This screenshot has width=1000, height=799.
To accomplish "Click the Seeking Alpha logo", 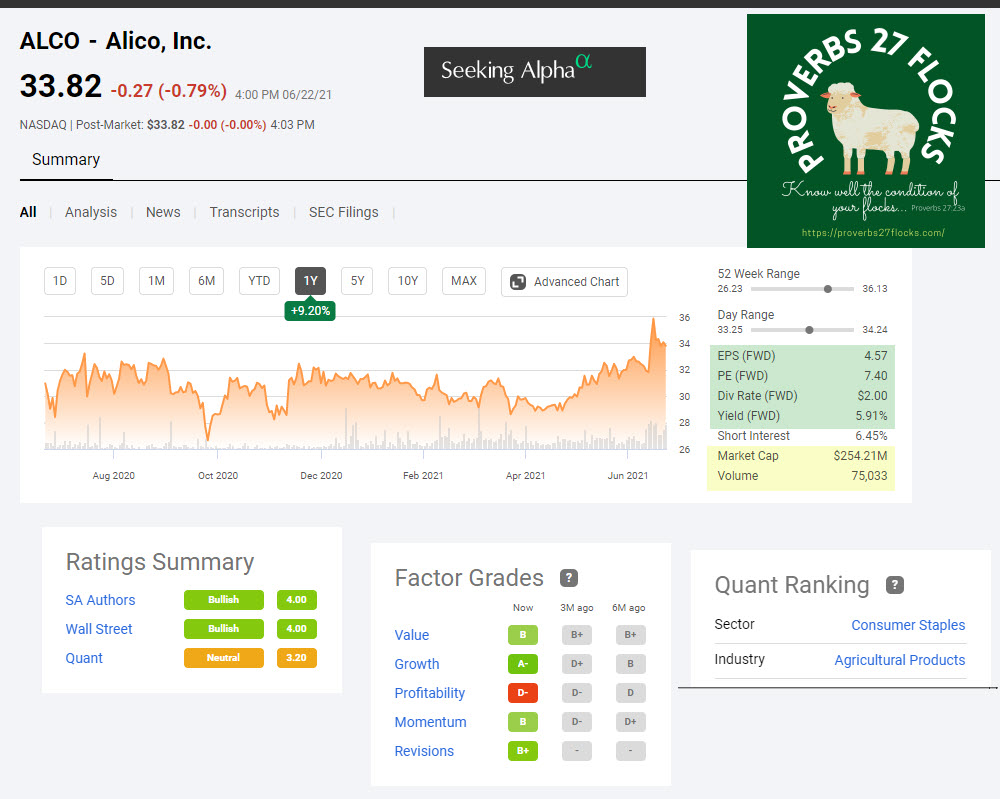I will pos(534,71).
